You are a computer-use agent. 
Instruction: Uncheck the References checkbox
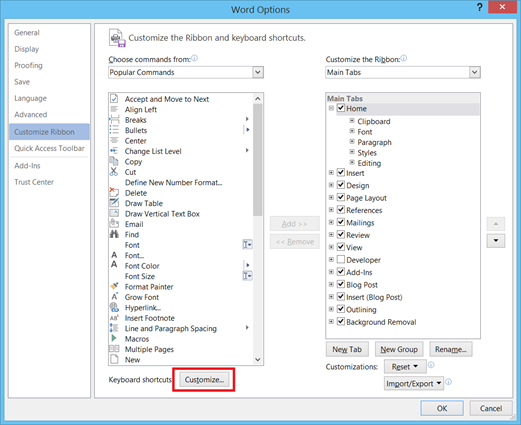click(341, 210)
